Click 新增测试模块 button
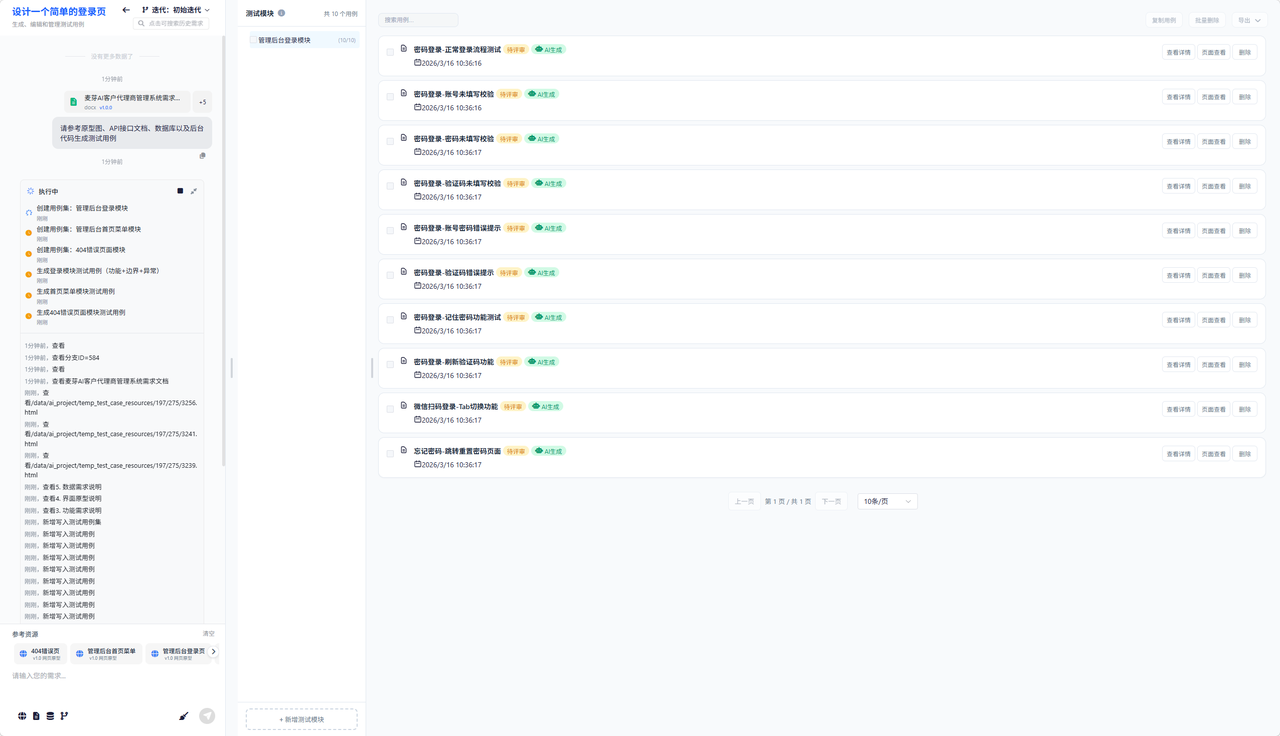The width and height of the screenshot is (1280, 736). [x=302, y=719]
